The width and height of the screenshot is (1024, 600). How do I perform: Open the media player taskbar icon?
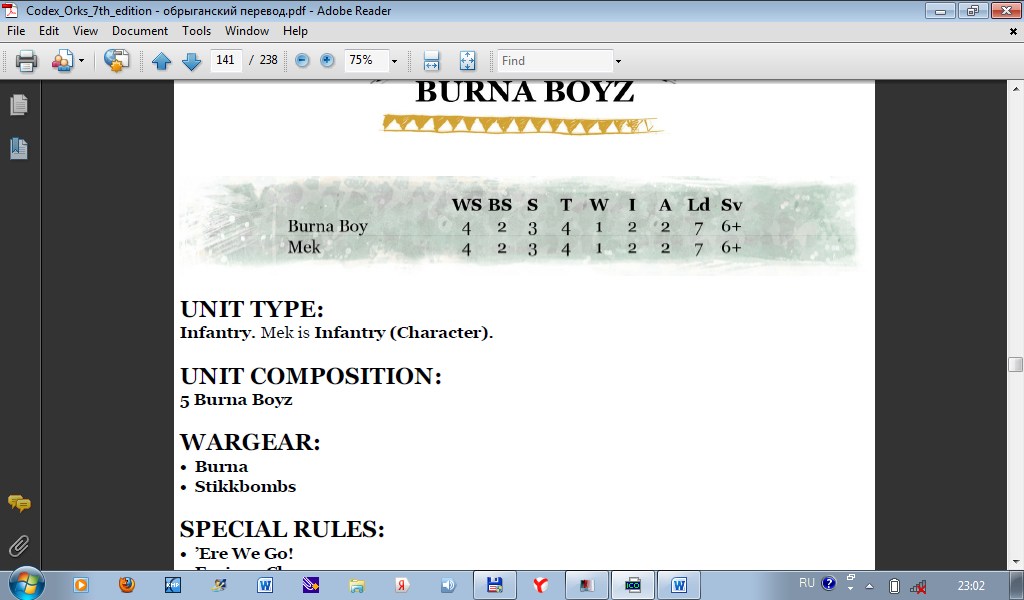(81, 585)
